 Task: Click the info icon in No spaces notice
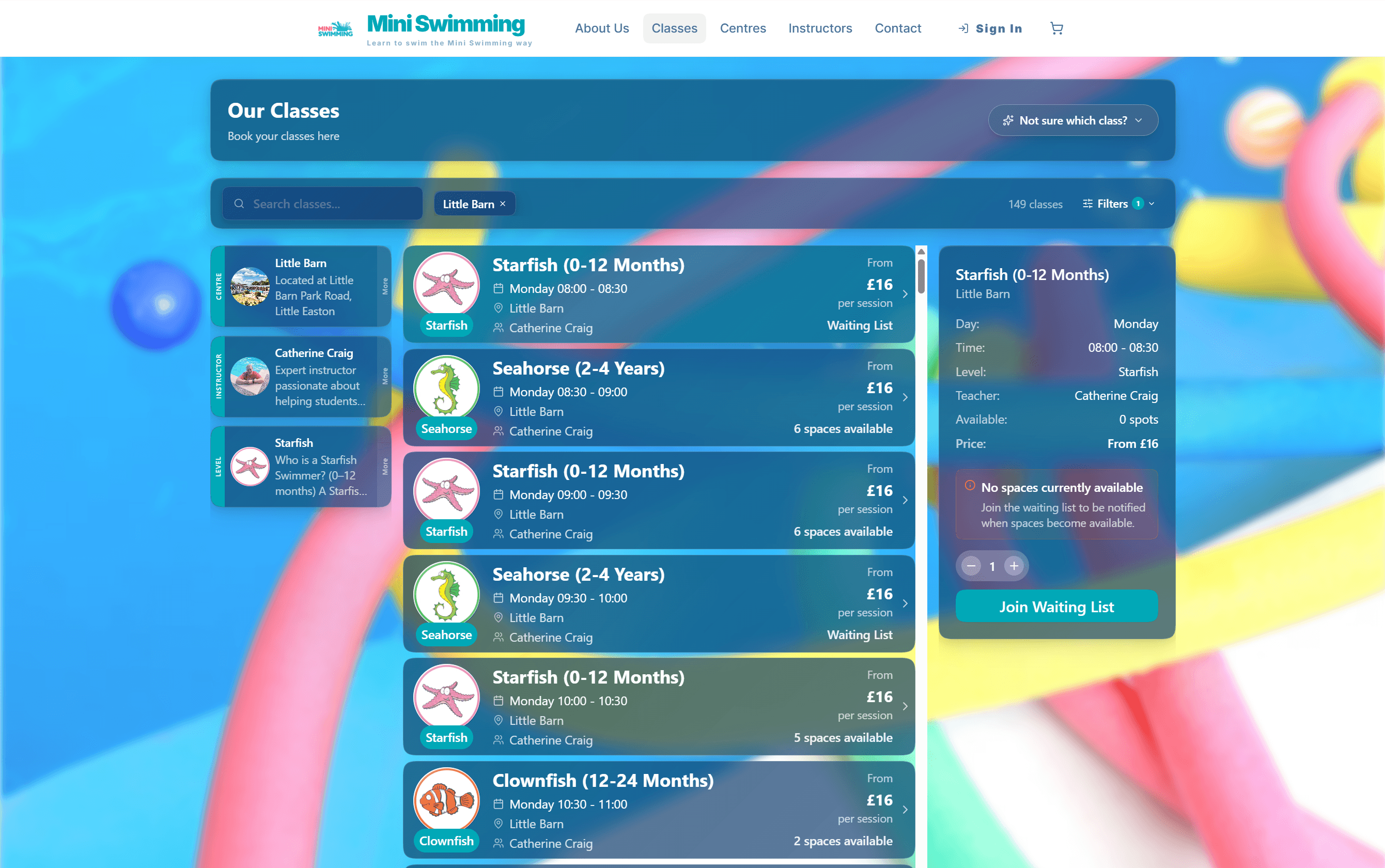coord(970,486)
